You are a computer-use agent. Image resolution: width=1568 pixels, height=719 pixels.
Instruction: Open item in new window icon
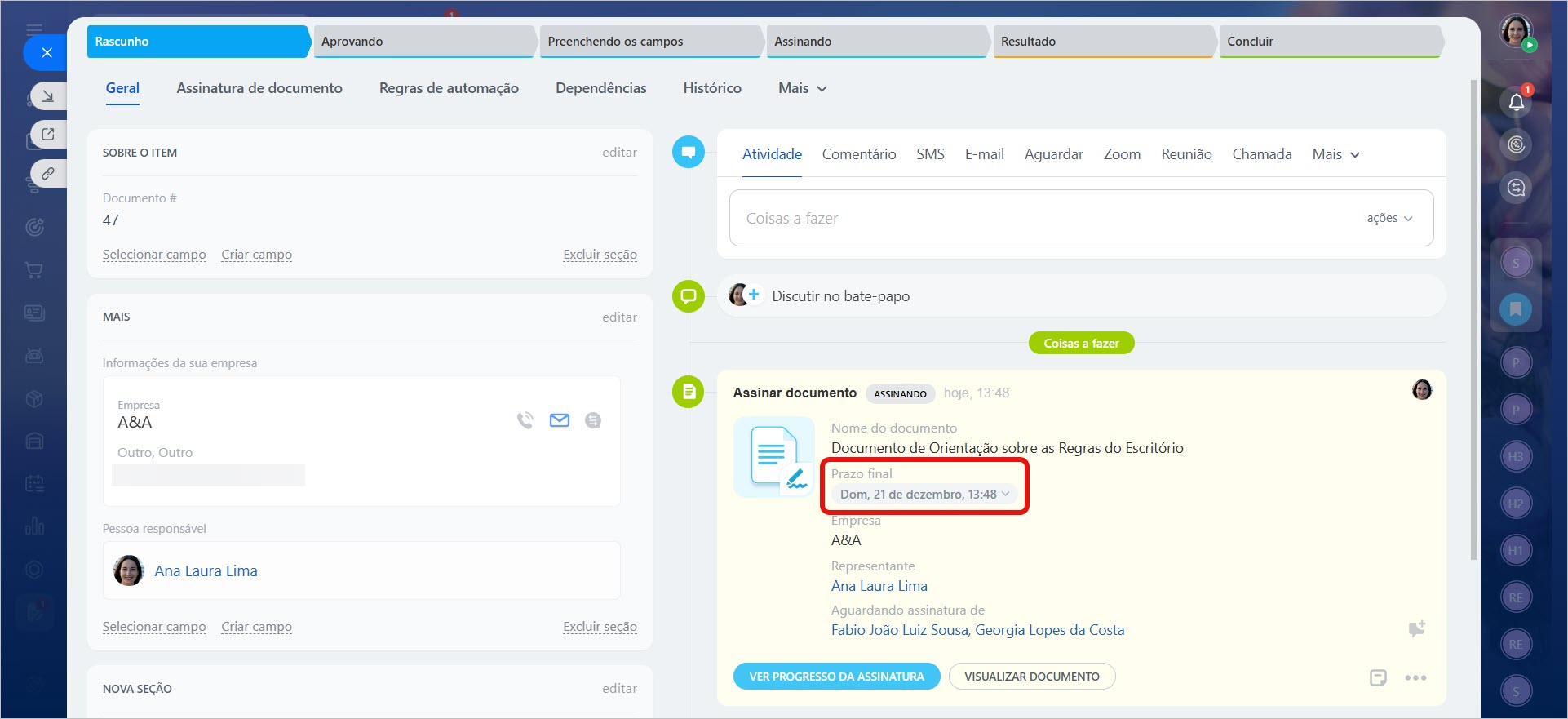point(48,135)
